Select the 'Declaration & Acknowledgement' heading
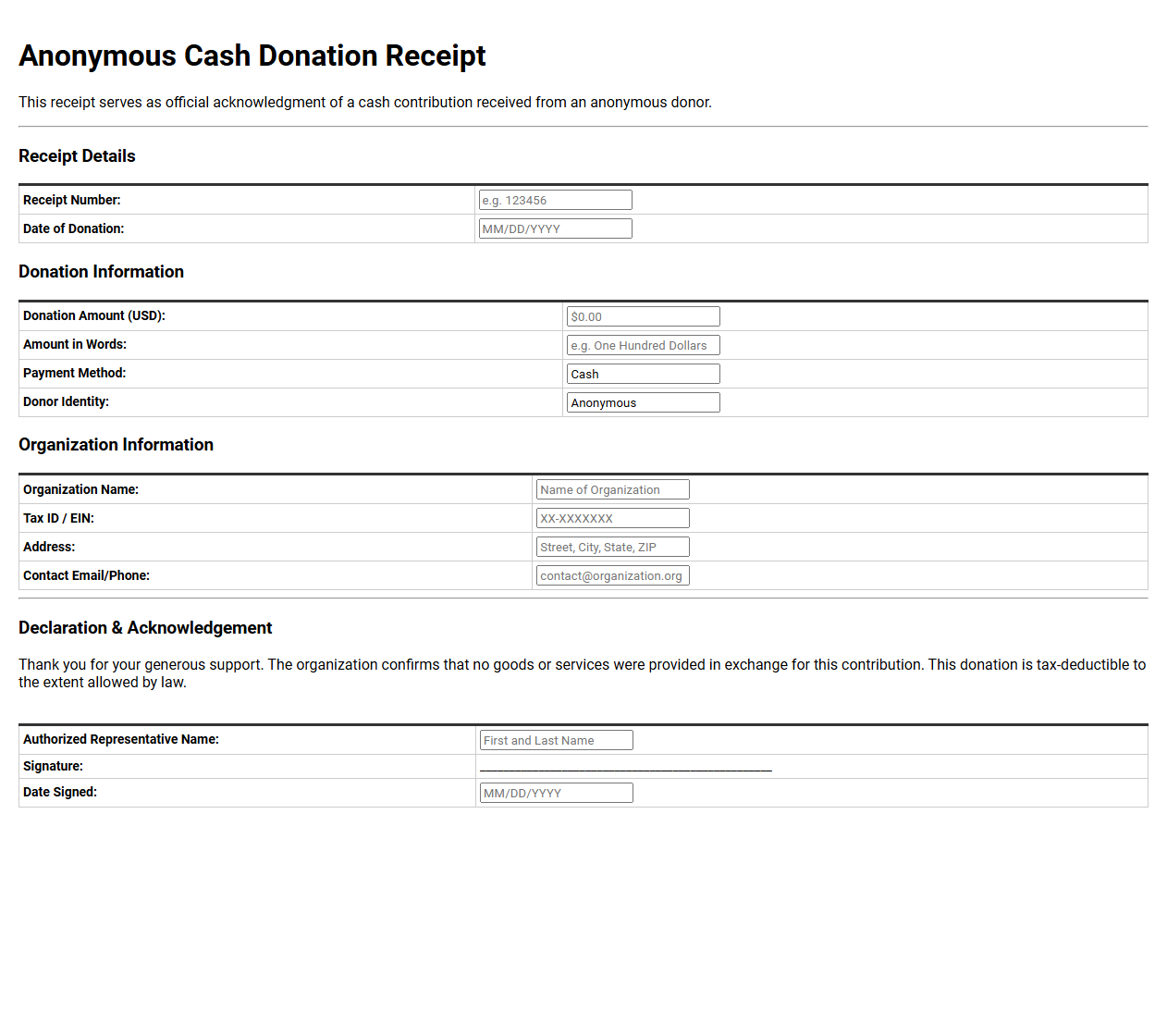The image size is (1167, 1036). pos(145,628)
